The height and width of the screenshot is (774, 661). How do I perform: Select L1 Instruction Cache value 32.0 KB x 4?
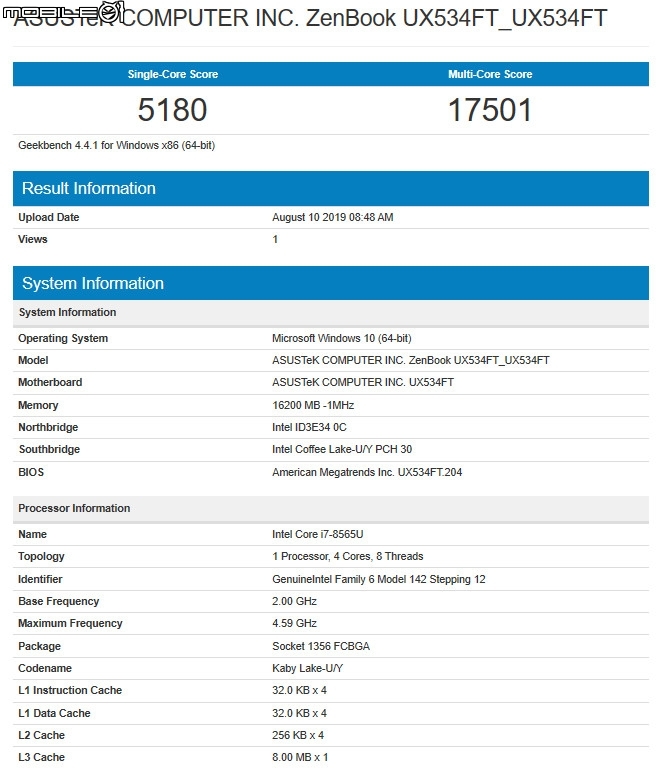pyautogui.click(x=299, y=690)
